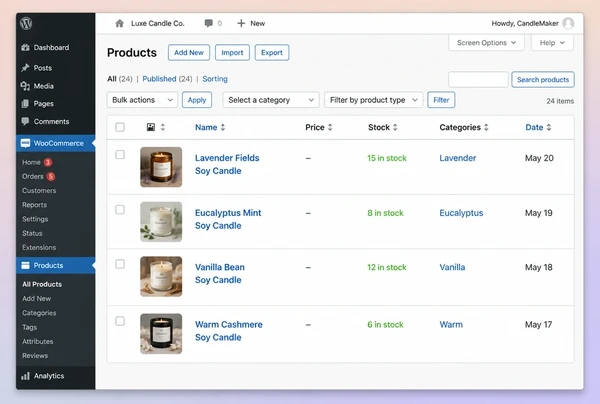600x404 pixels.
Task: Open WooCommerce Status submenu
Action: pyautogui.click(x=32, y=233)
